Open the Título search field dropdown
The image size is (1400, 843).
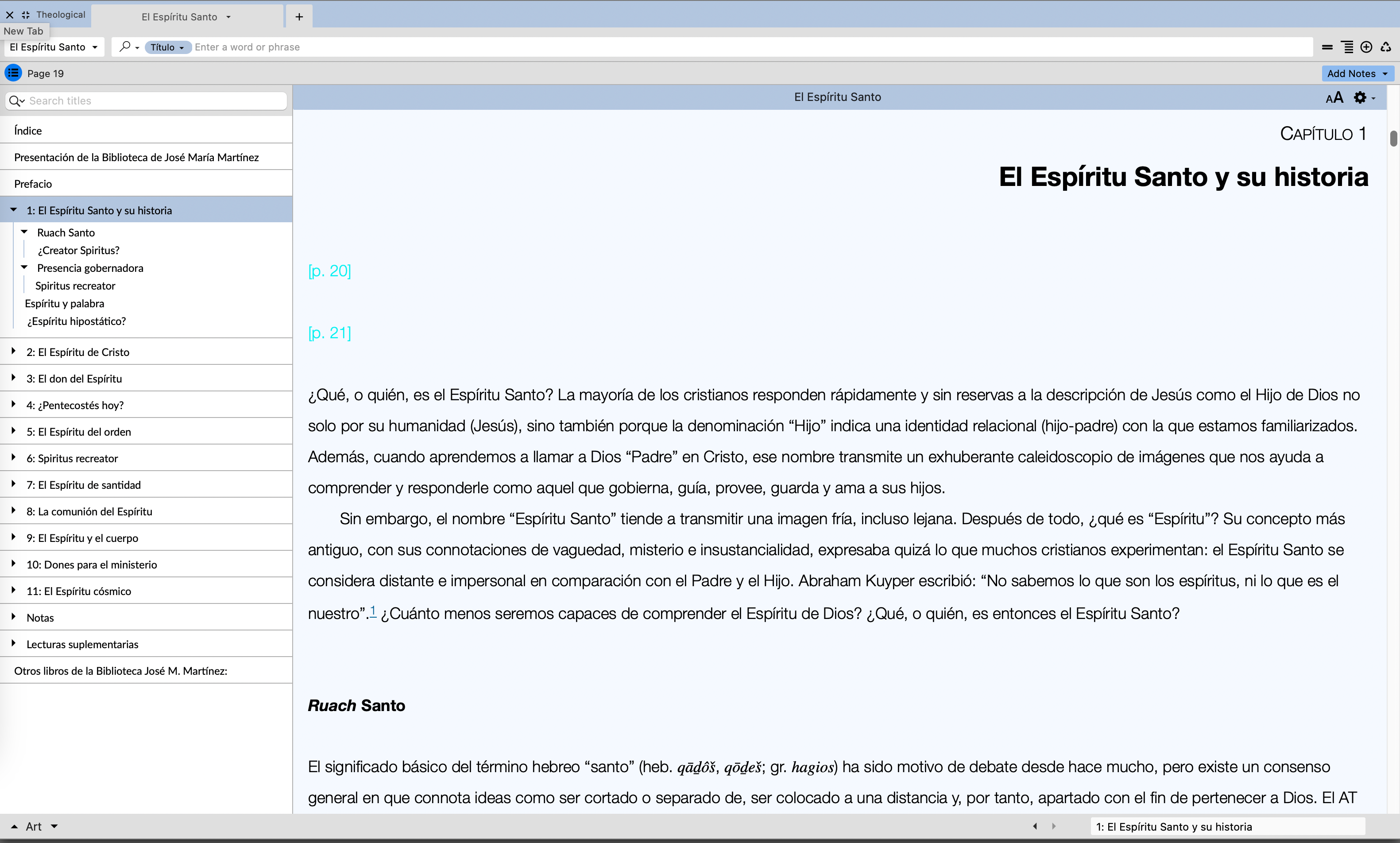[167, 47]
